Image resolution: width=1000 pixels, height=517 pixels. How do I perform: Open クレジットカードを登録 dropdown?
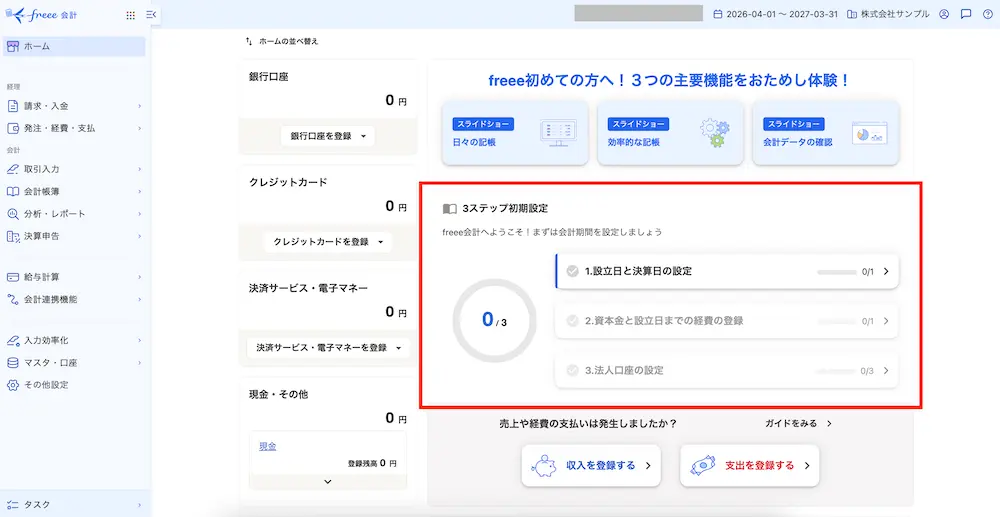tap(328, 242)
